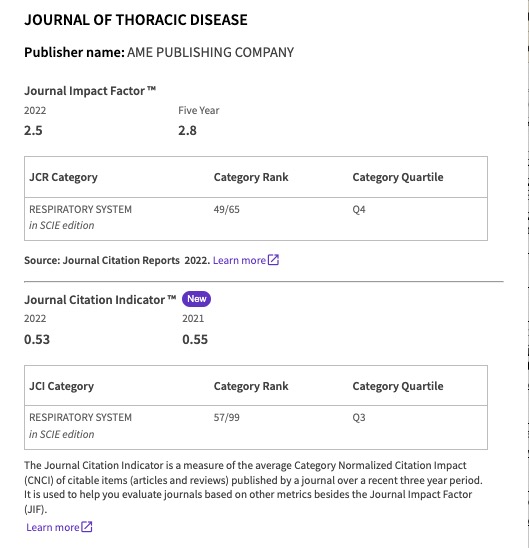Click the external-link icon beside the Journal Citation Reports Learn more
The image size is (529, 548).
[x=273, y=260]
